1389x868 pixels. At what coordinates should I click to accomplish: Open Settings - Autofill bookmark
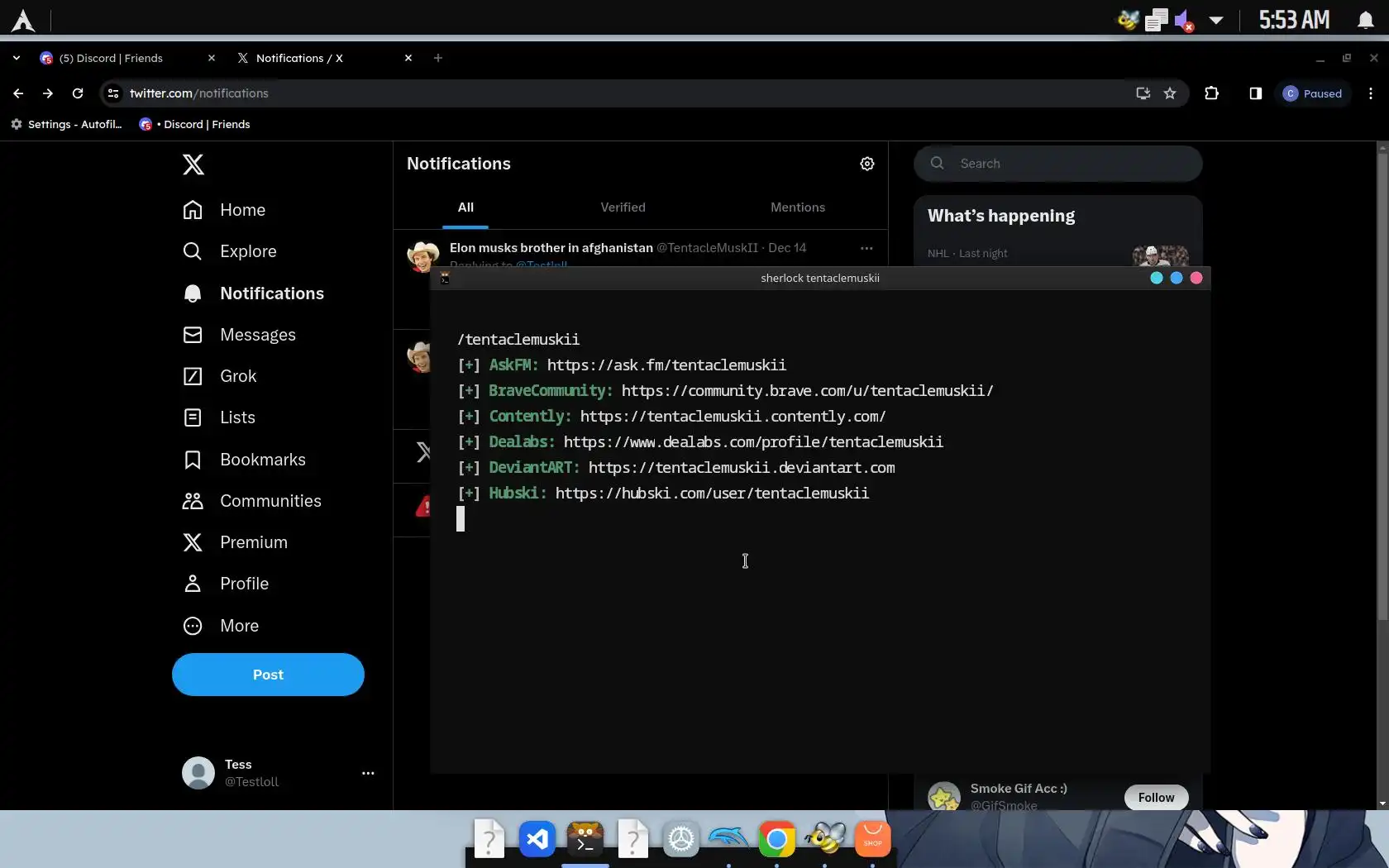coord(66,124)
